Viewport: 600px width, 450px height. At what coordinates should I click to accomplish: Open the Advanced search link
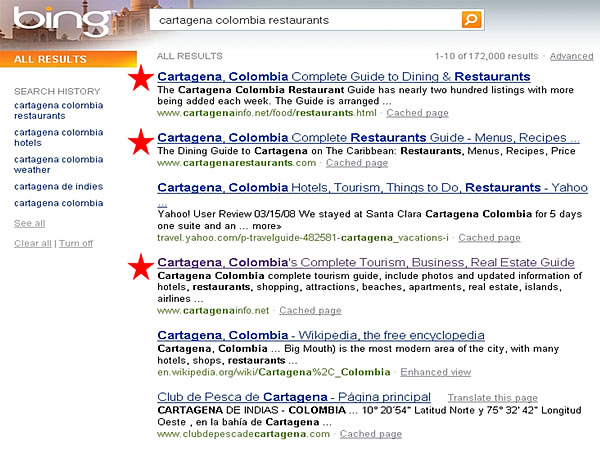point(571,56)
